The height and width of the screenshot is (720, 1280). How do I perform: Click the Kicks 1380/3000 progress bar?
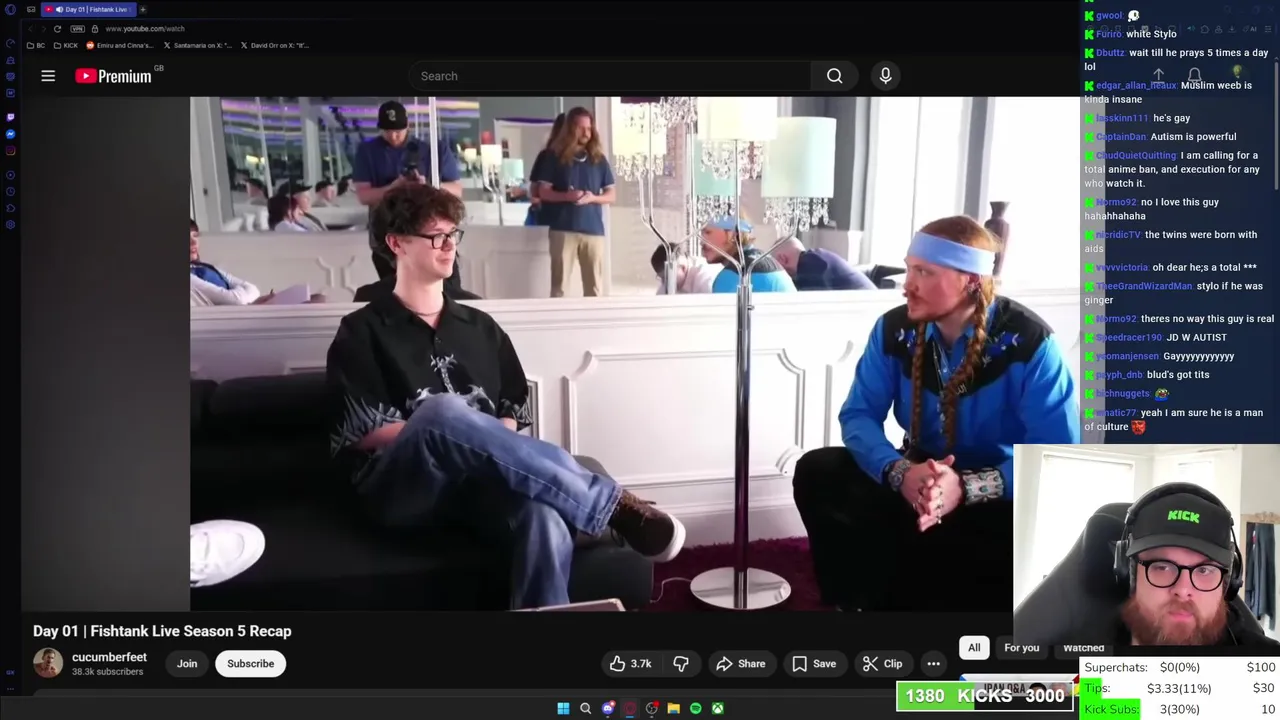tap(984, 696)
